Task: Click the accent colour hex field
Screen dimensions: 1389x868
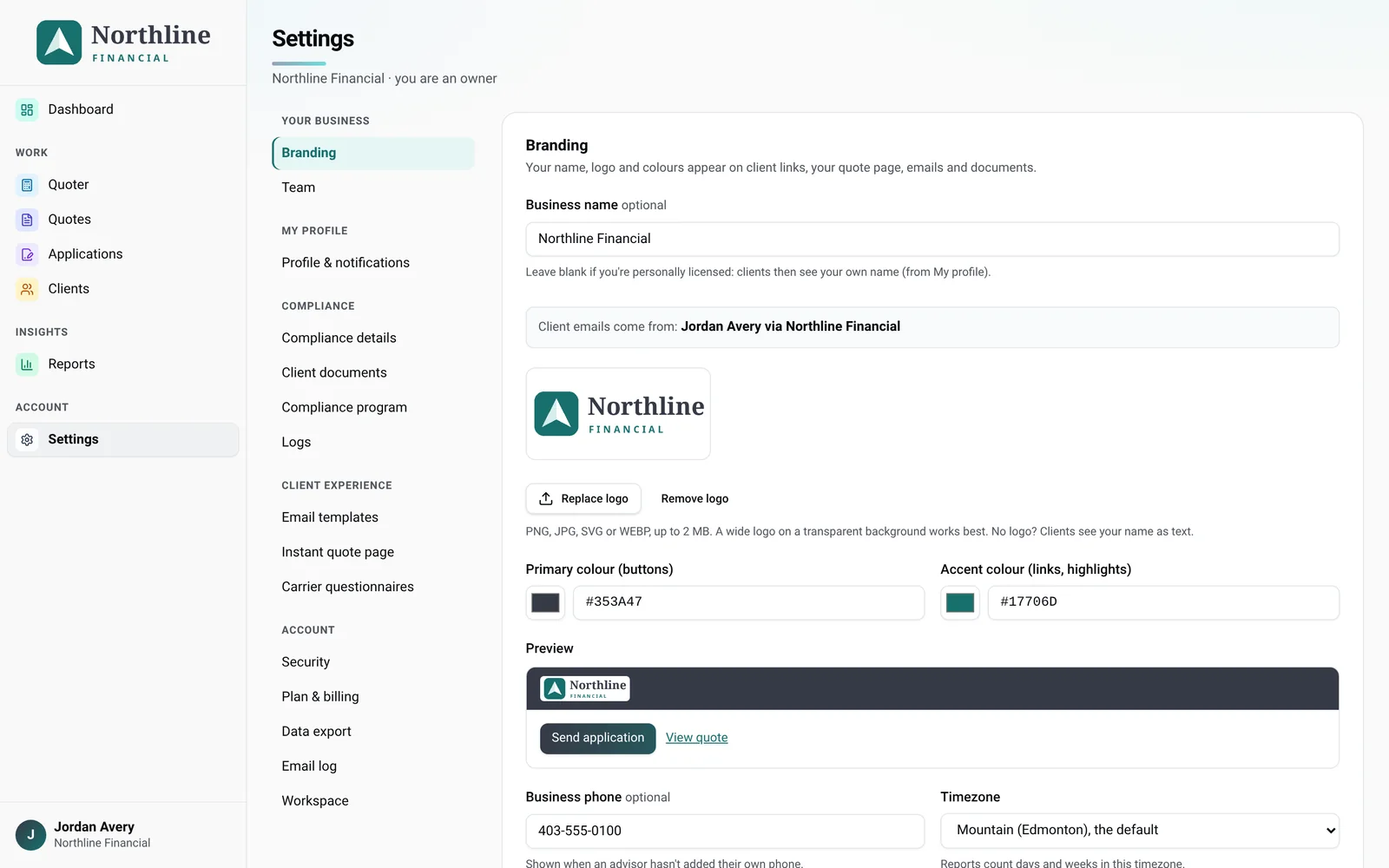Action: coord(1163,602)
